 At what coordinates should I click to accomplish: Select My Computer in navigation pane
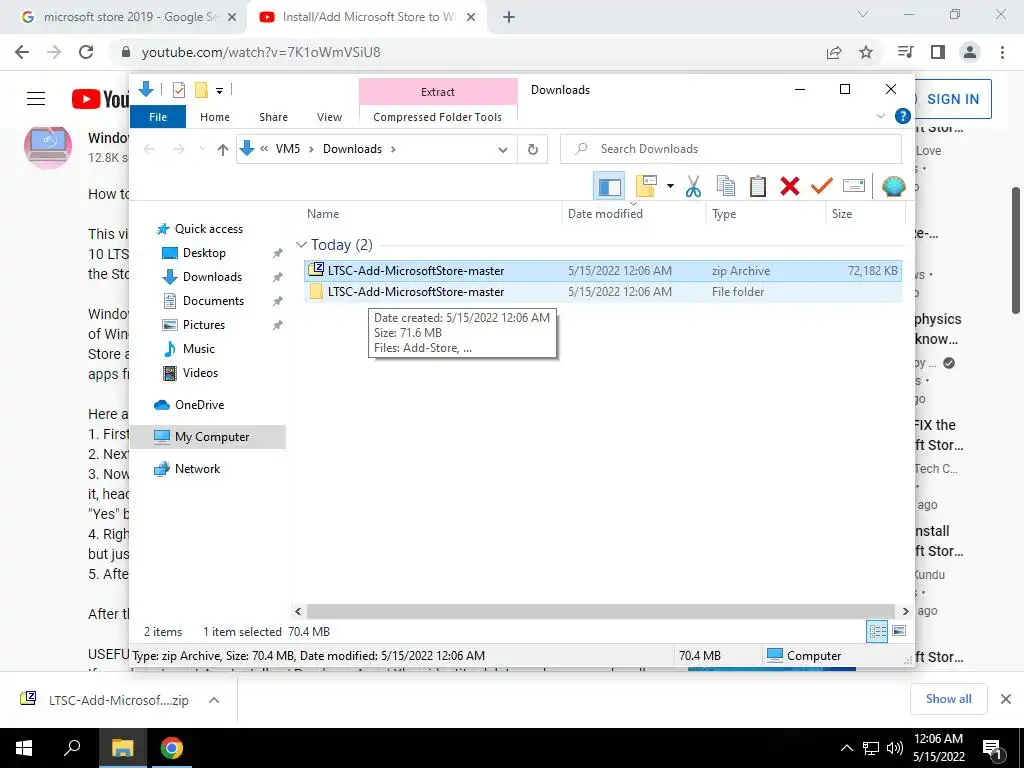[208, 437]
